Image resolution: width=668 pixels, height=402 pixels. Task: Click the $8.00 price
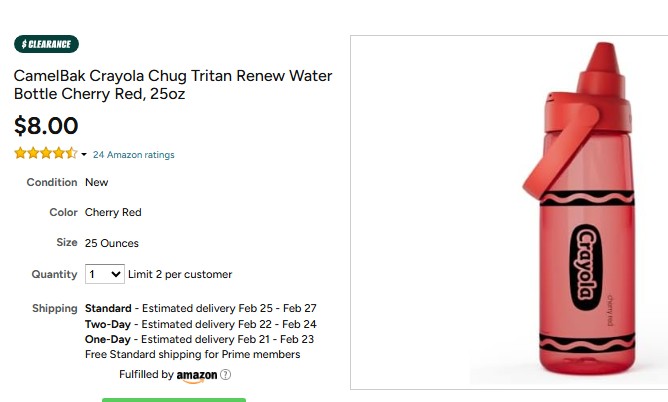[46, 126]
